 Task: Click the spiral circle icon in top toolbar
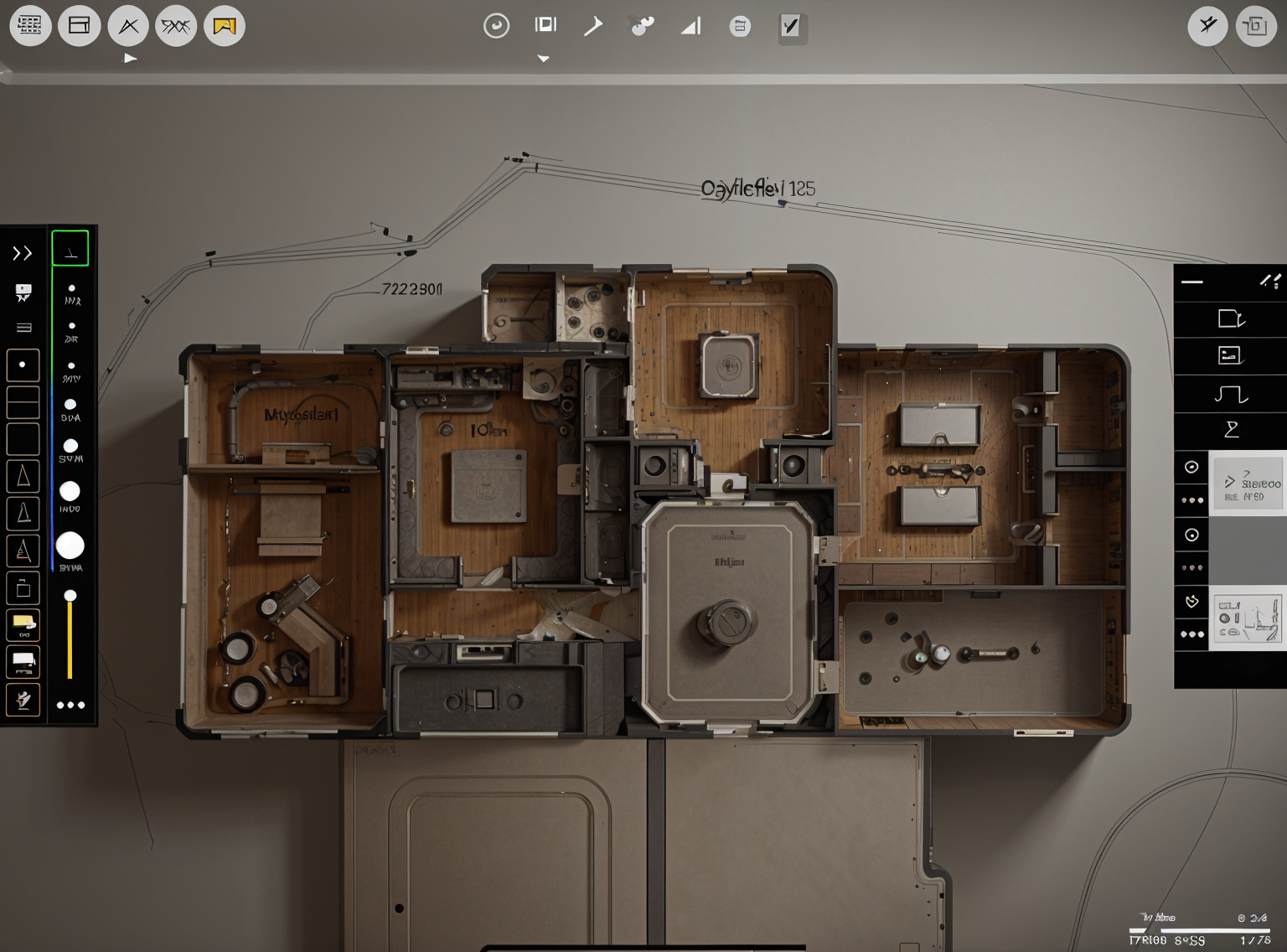pos(496,26)
